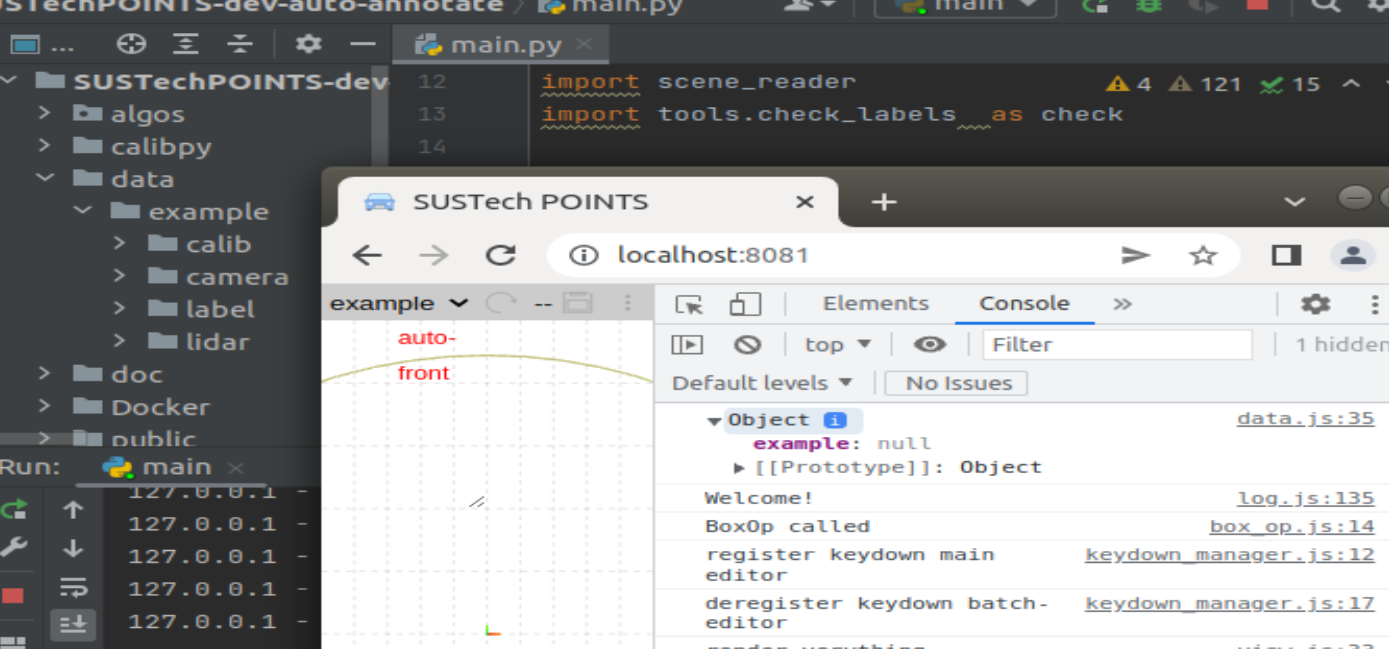Clear the console using the no-symbol icon

(x=747, y=344)
